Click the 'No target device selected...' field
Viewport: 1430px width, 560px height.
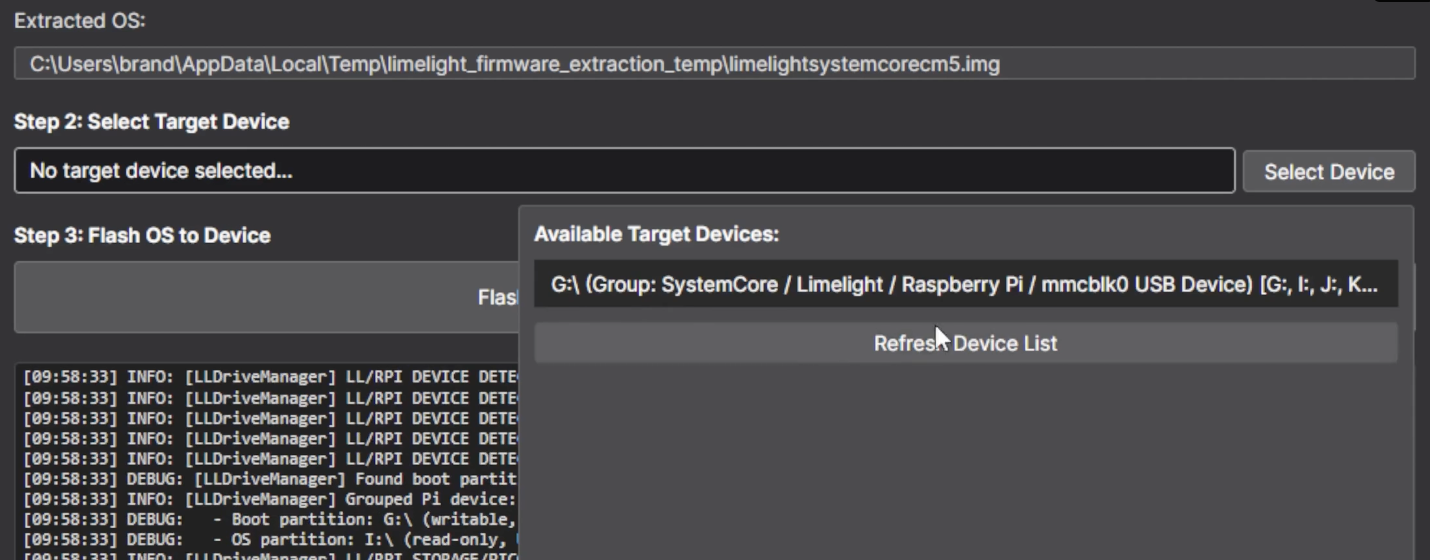[x=624, y=171]
